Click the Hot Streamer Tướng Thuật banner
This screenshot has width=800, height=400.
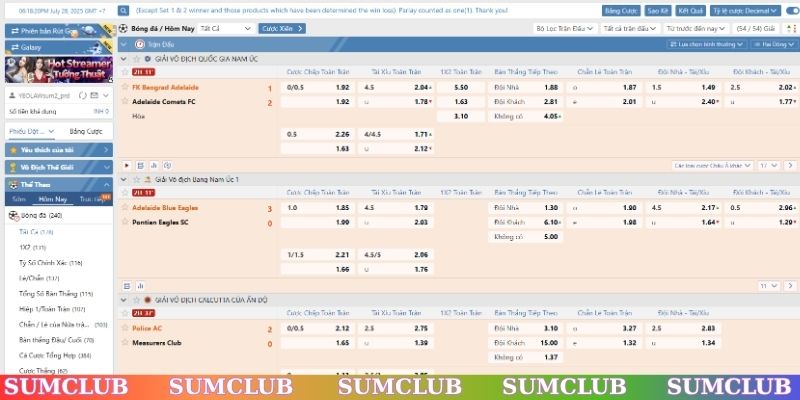click(x=56, y=69)
